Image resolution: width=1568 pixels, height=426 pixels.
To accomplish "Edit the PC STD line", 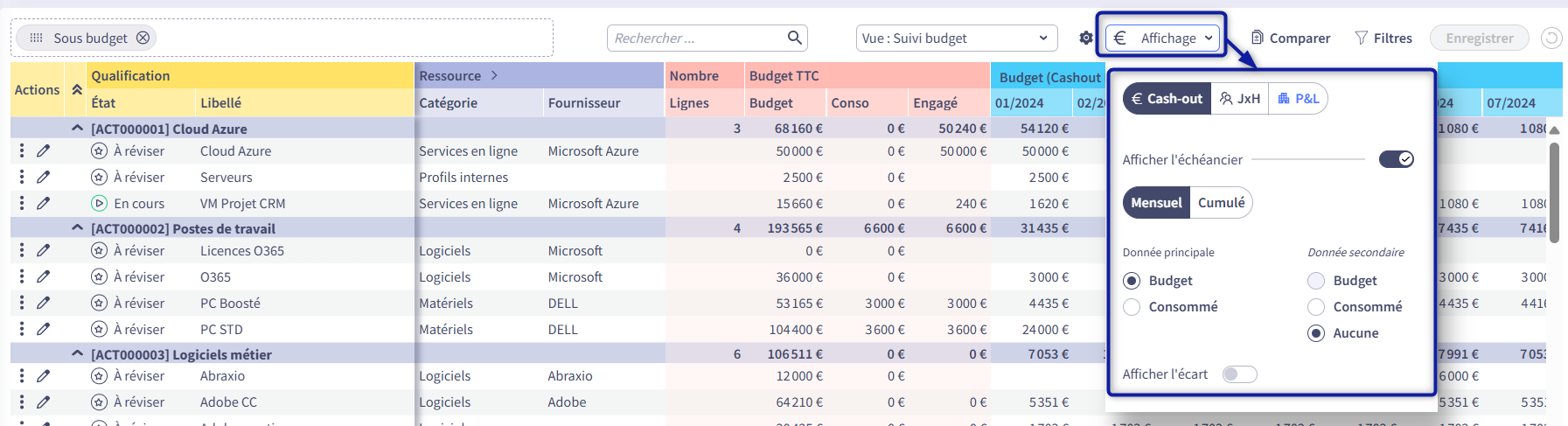I will (x=43, y=329).
